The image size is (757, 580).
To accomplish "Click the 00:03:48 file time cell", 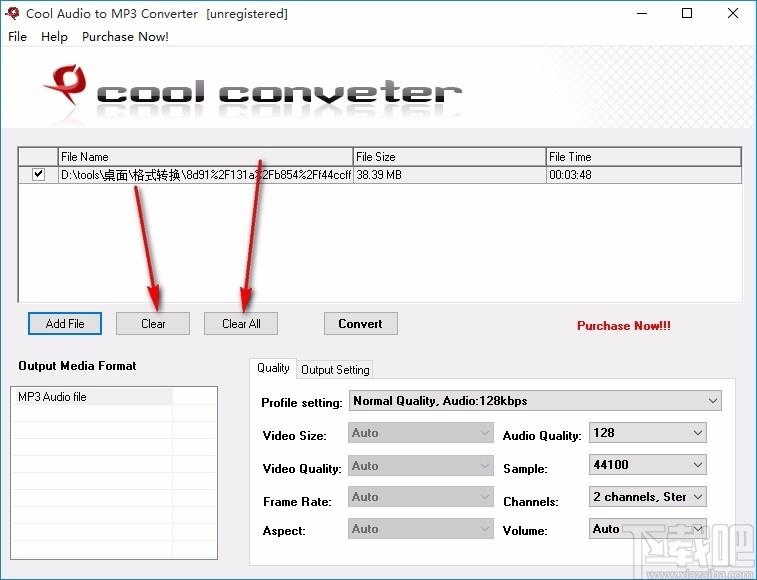I will point(644,175).
